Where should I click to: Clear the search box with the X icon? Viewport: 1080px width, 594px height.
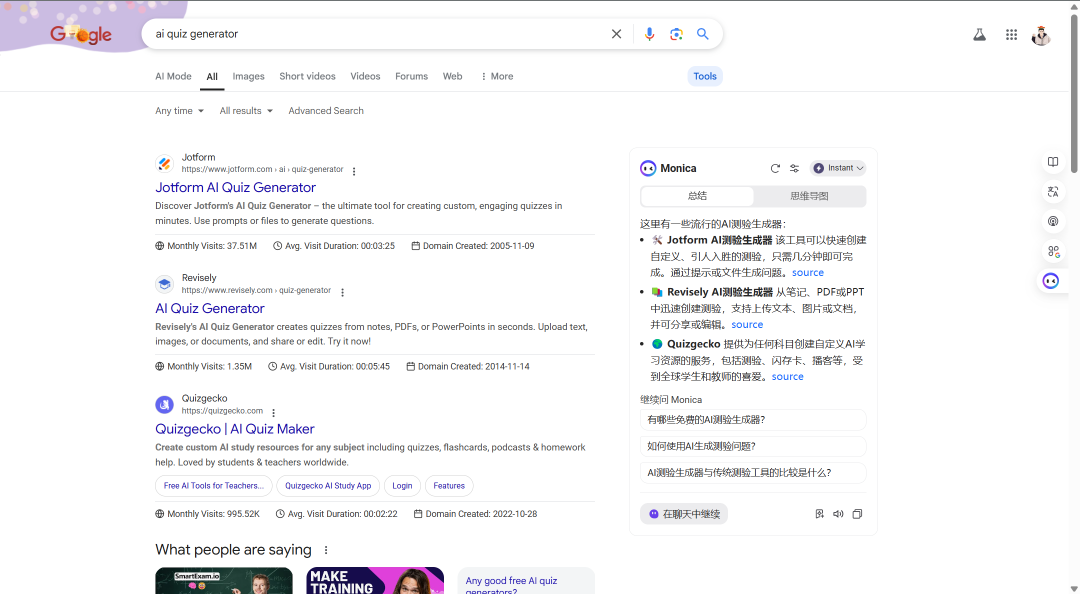coord(616,34)
